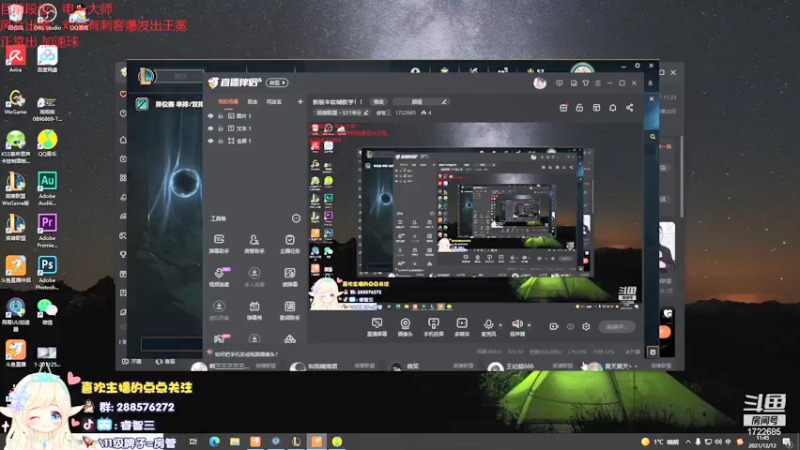Open the 主播任务 tool icon
The height and width of the screenshot is (450, 800).
coord(289,243)
